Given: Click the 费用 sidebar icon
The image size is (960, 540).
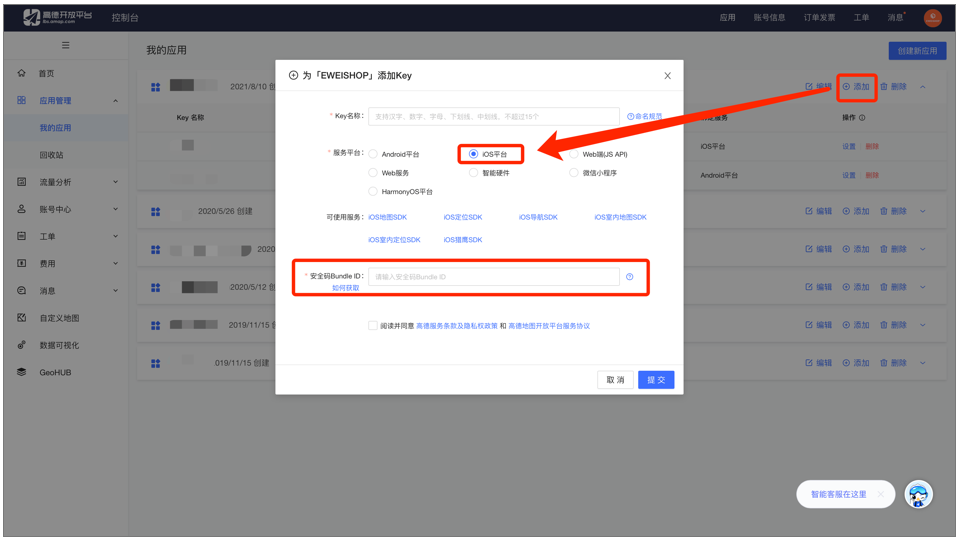Looking at the screenshot, I should coord(21,263).
